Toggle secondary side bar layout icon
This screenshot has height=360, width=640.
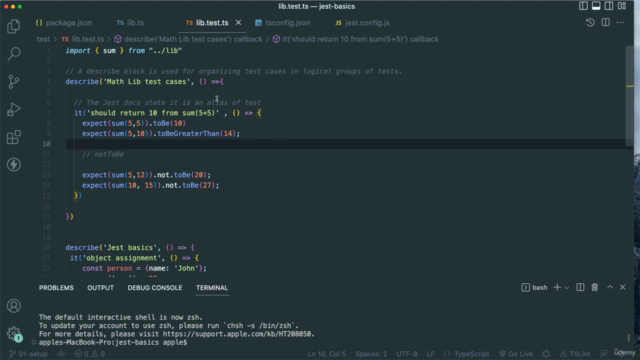tap(609, 6)
